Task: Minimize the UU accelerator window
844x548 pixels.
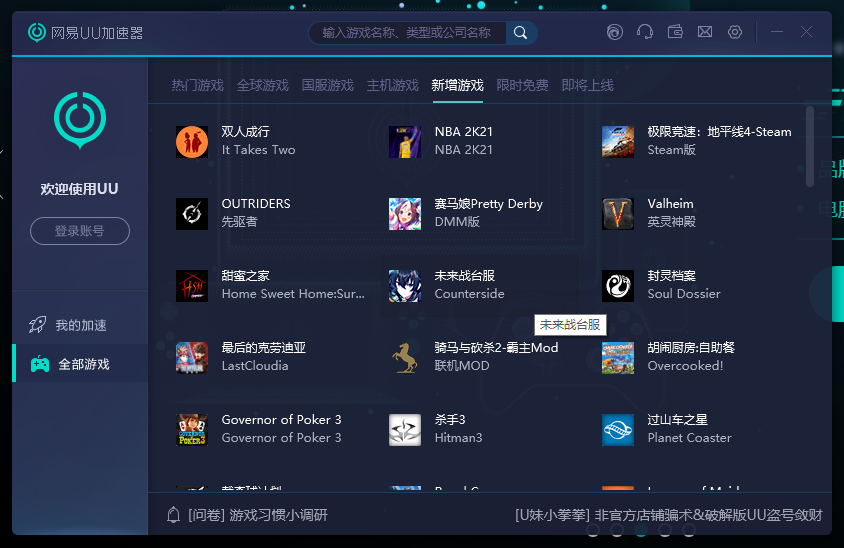Action: (x=777, y=32)
